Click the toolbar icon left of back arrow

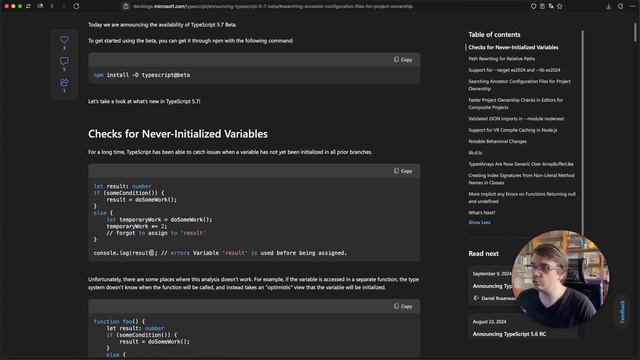[x=40, y=6]
